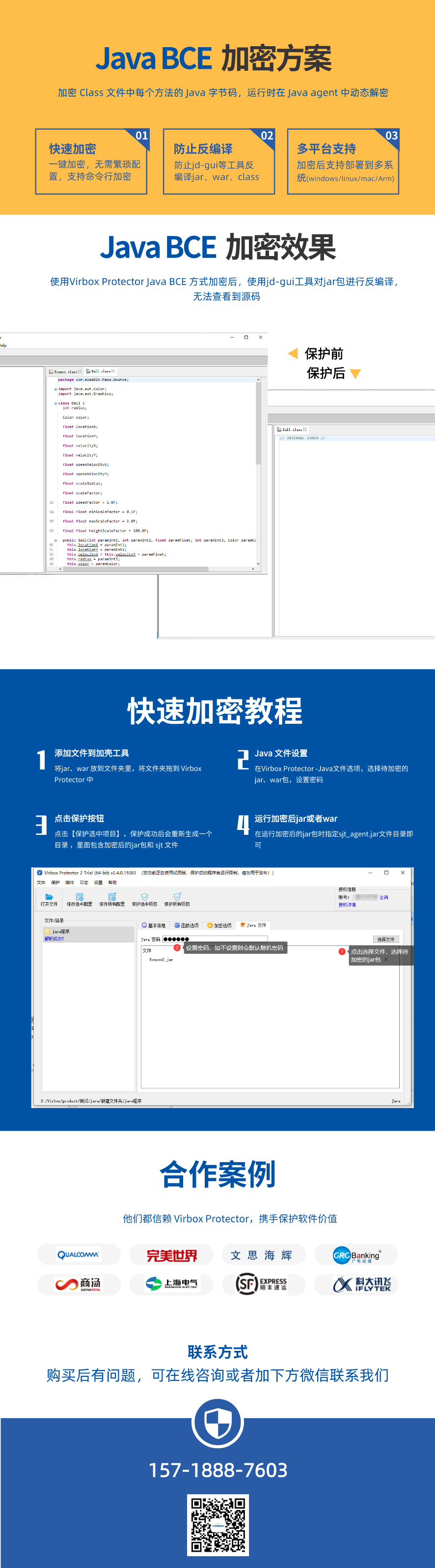Screen dimensions: 435x1568
Task: Open the 日志 menu in Virbox Protector
Action: coord(84,882)
